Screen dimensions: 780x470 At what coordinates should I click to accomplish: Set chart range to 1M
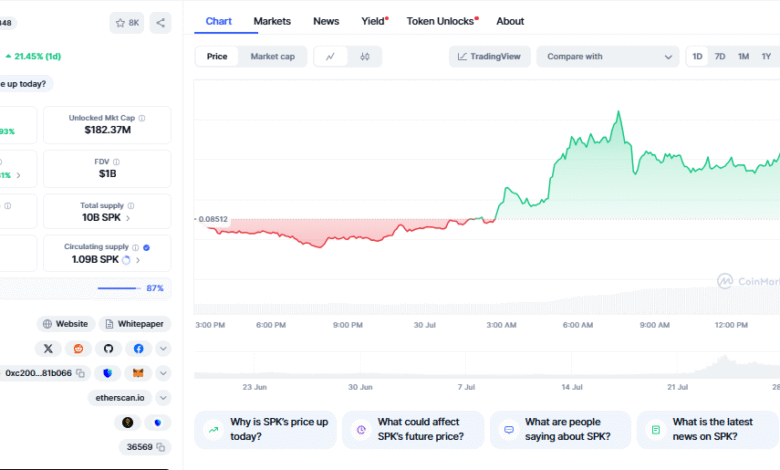pos(743,57)
